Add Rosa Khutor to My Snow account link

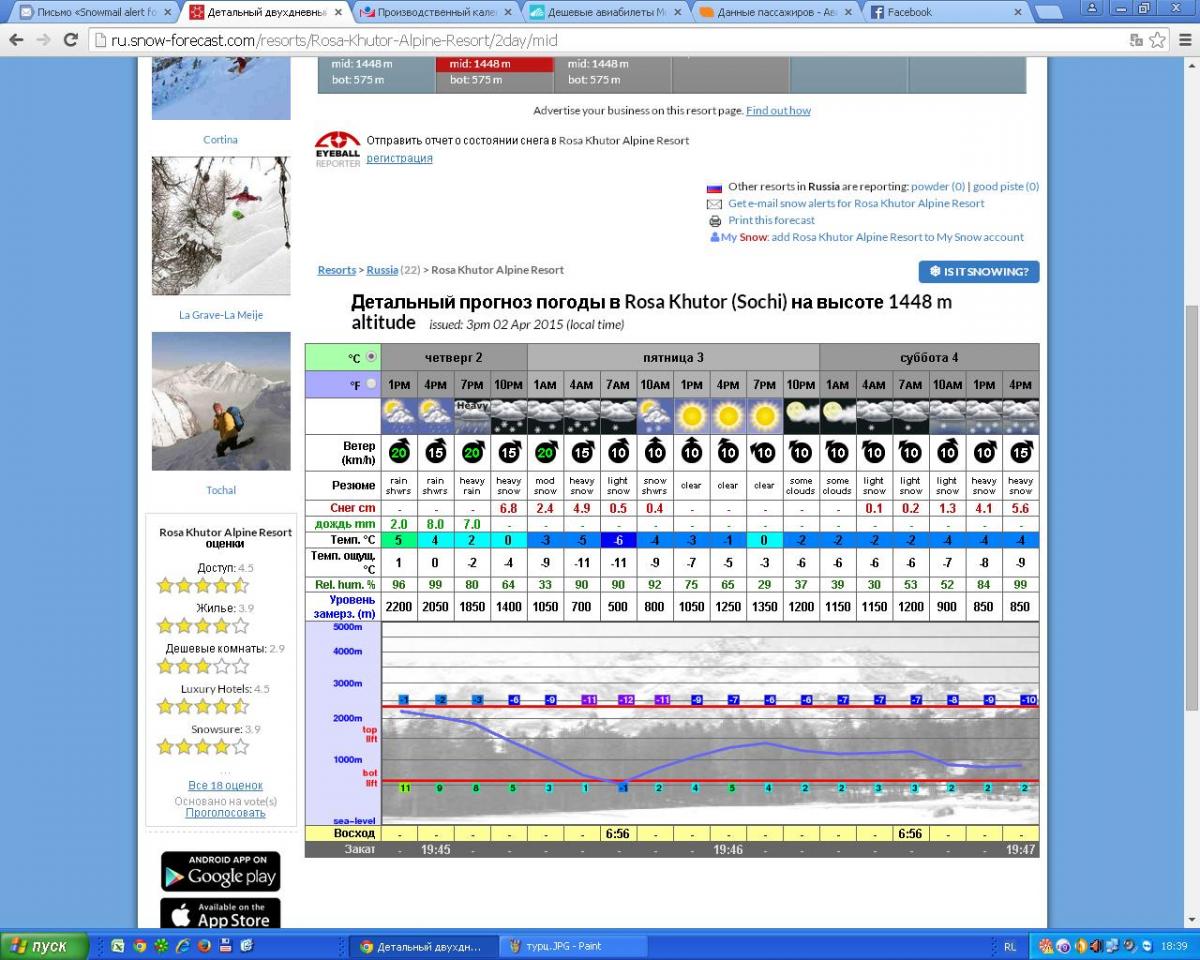coord(897,237)
